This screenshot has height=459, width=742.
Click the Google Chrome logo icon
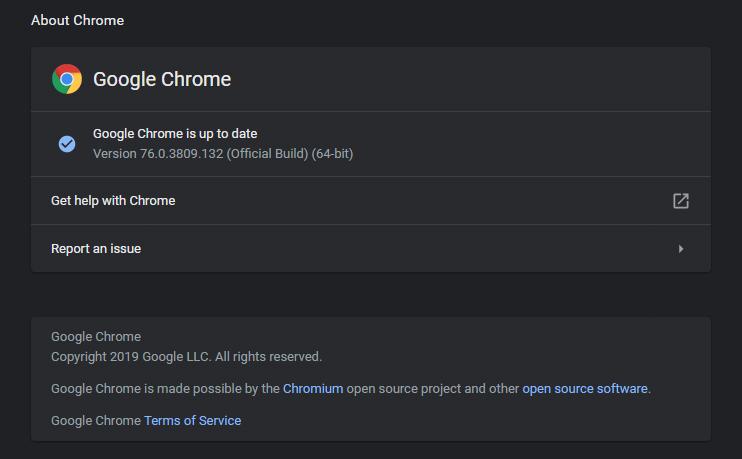pyautogui.click(x=67, y=79)
